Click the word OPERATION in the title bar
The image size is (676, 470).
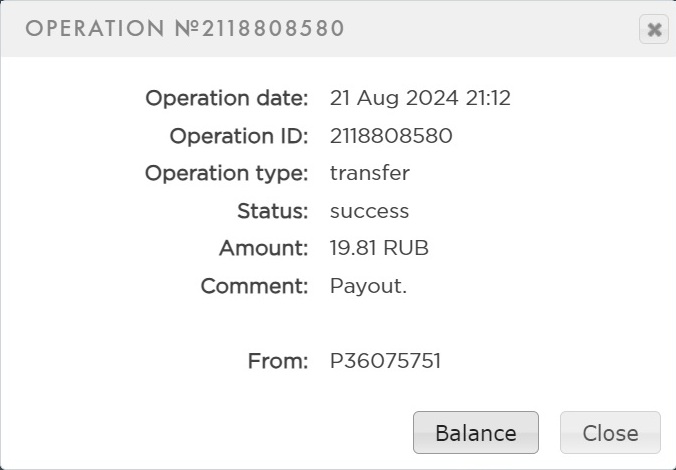pos(89,29)
